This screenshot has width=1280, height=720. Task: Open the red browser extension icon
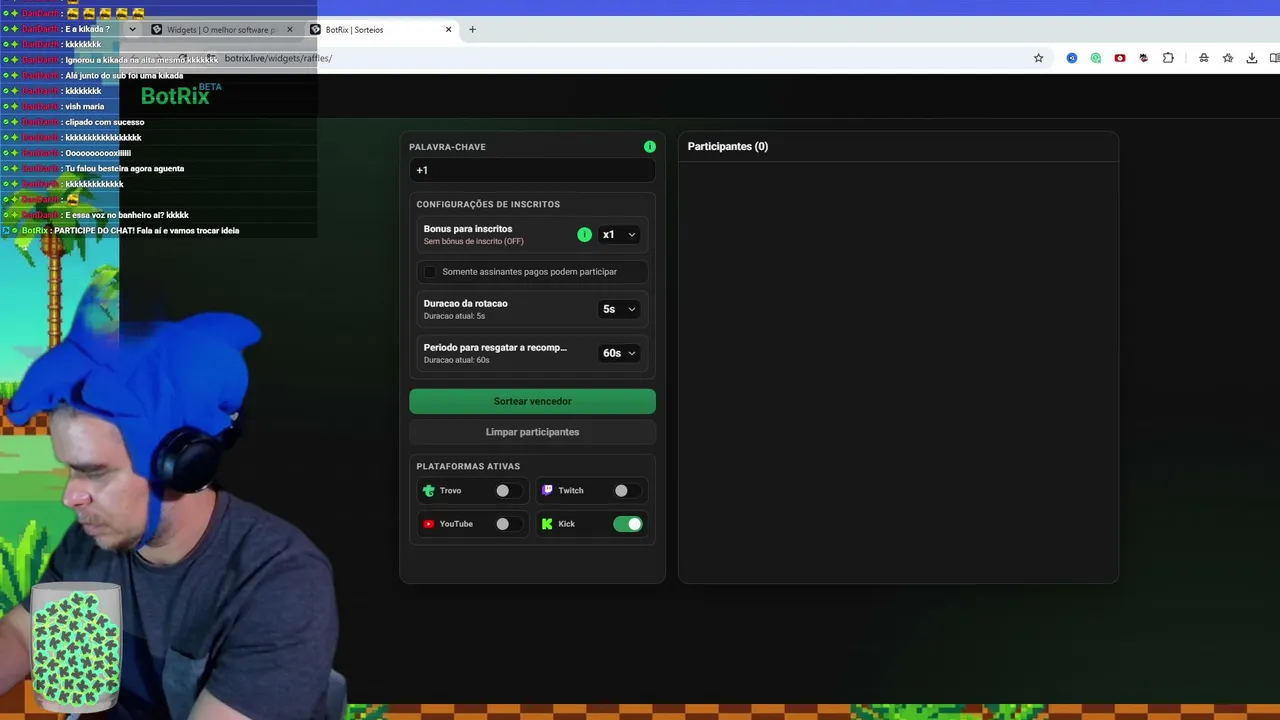(x=1120, y=58)
